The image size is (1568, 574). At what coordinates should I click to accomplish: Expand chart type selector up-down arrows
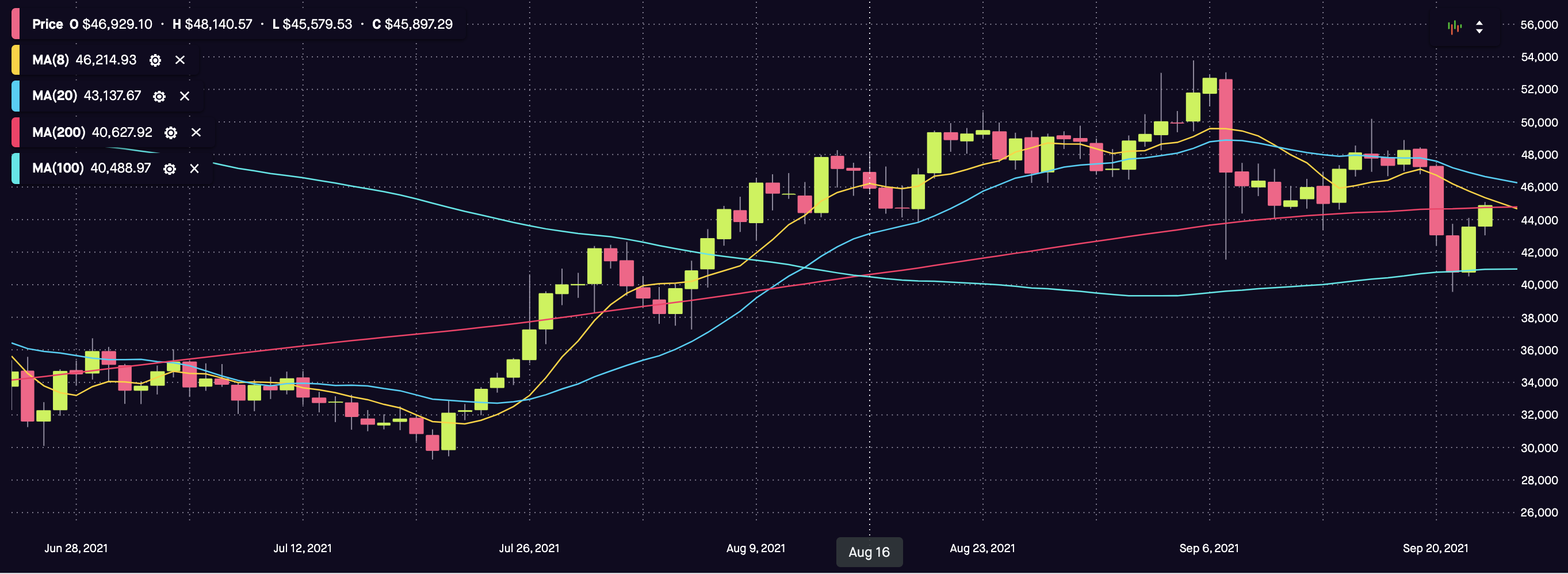(x=1479, y=27)
